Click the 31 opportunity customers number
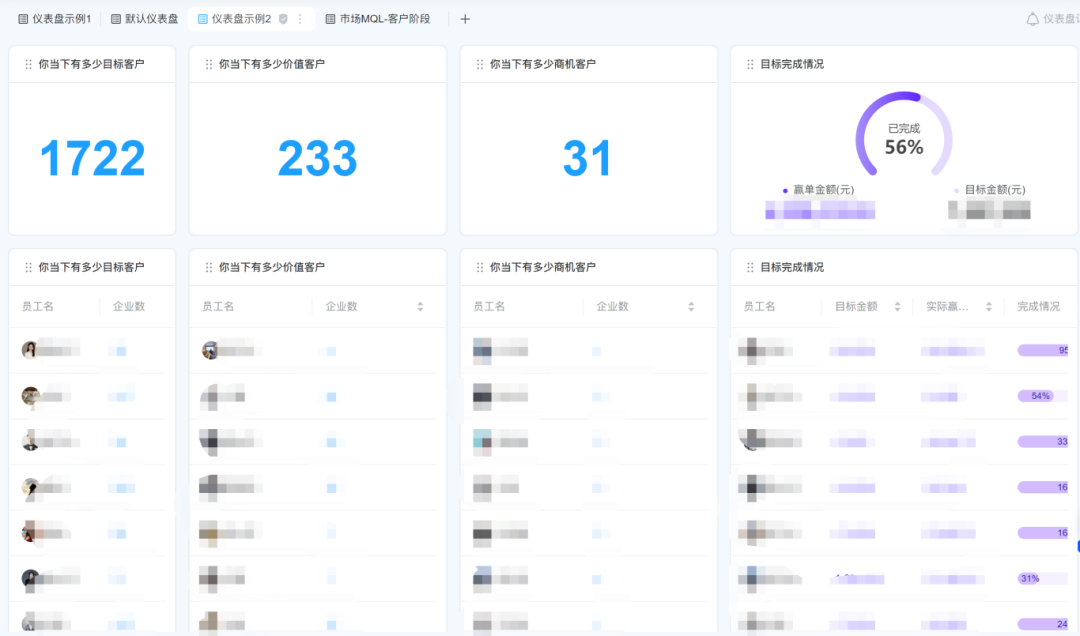This screenshot has height=636, width=1080. [587, 159]
